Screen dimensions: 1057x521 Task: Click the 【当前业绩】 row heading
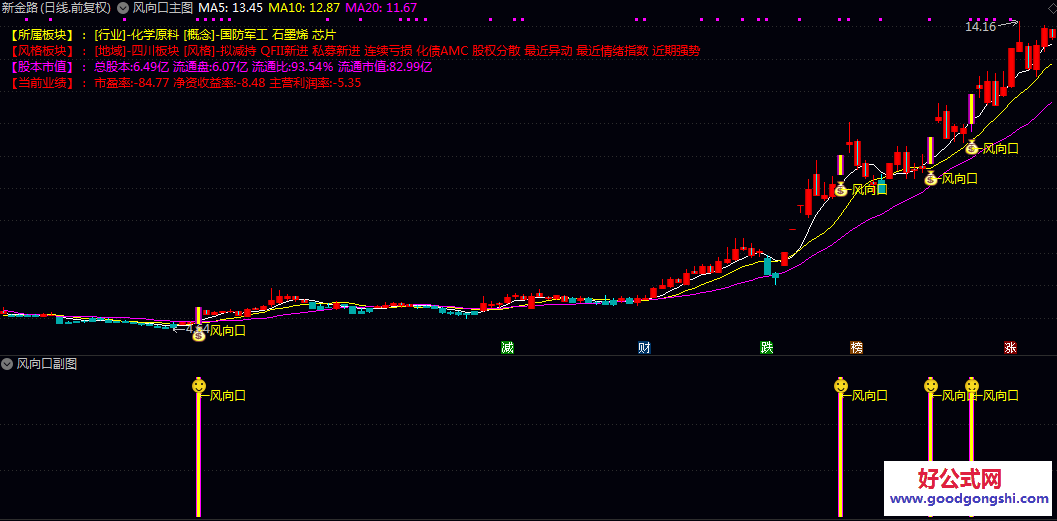42,83
